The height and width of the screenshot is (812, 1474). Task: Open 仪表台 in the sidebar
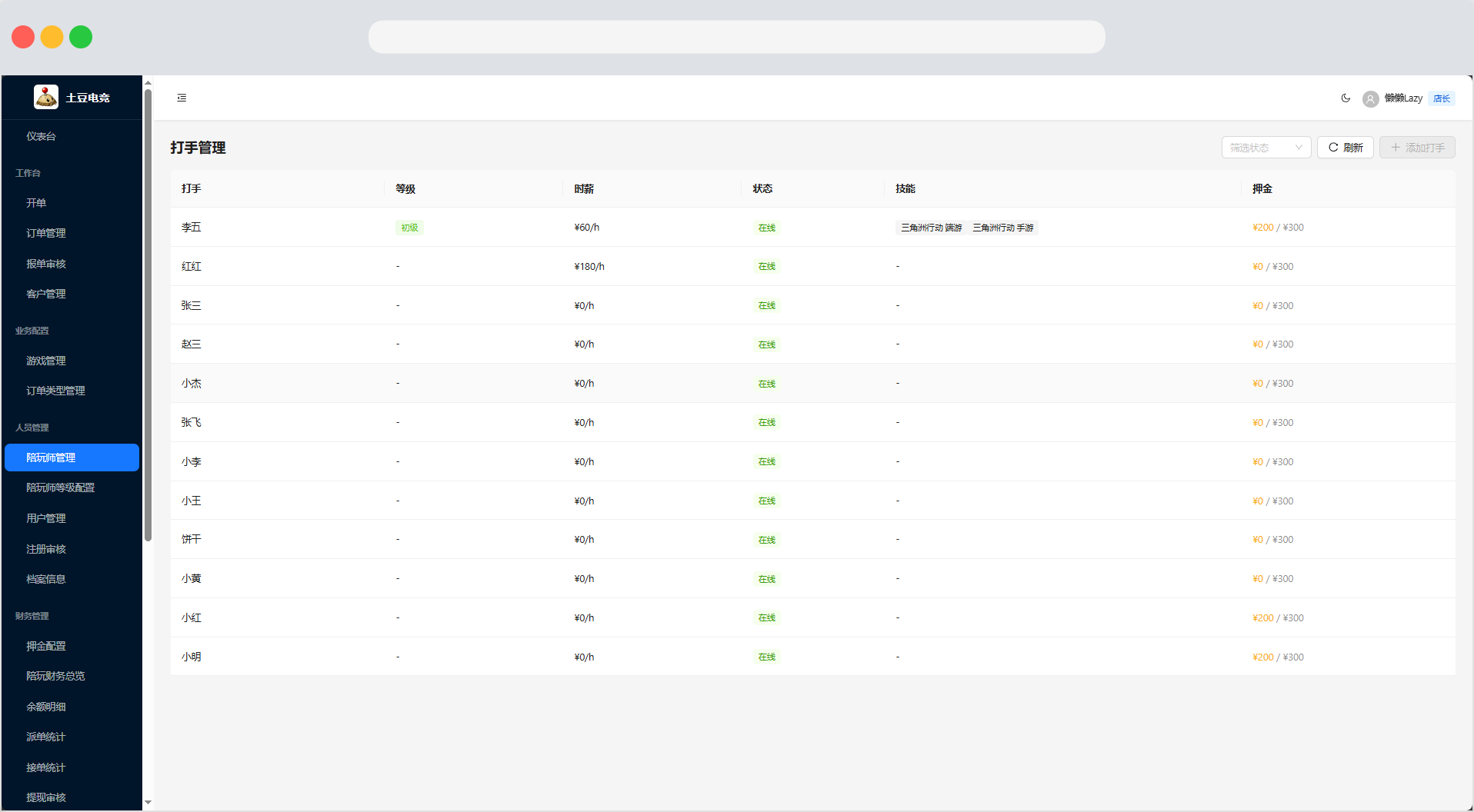click(x=72, y=136)
